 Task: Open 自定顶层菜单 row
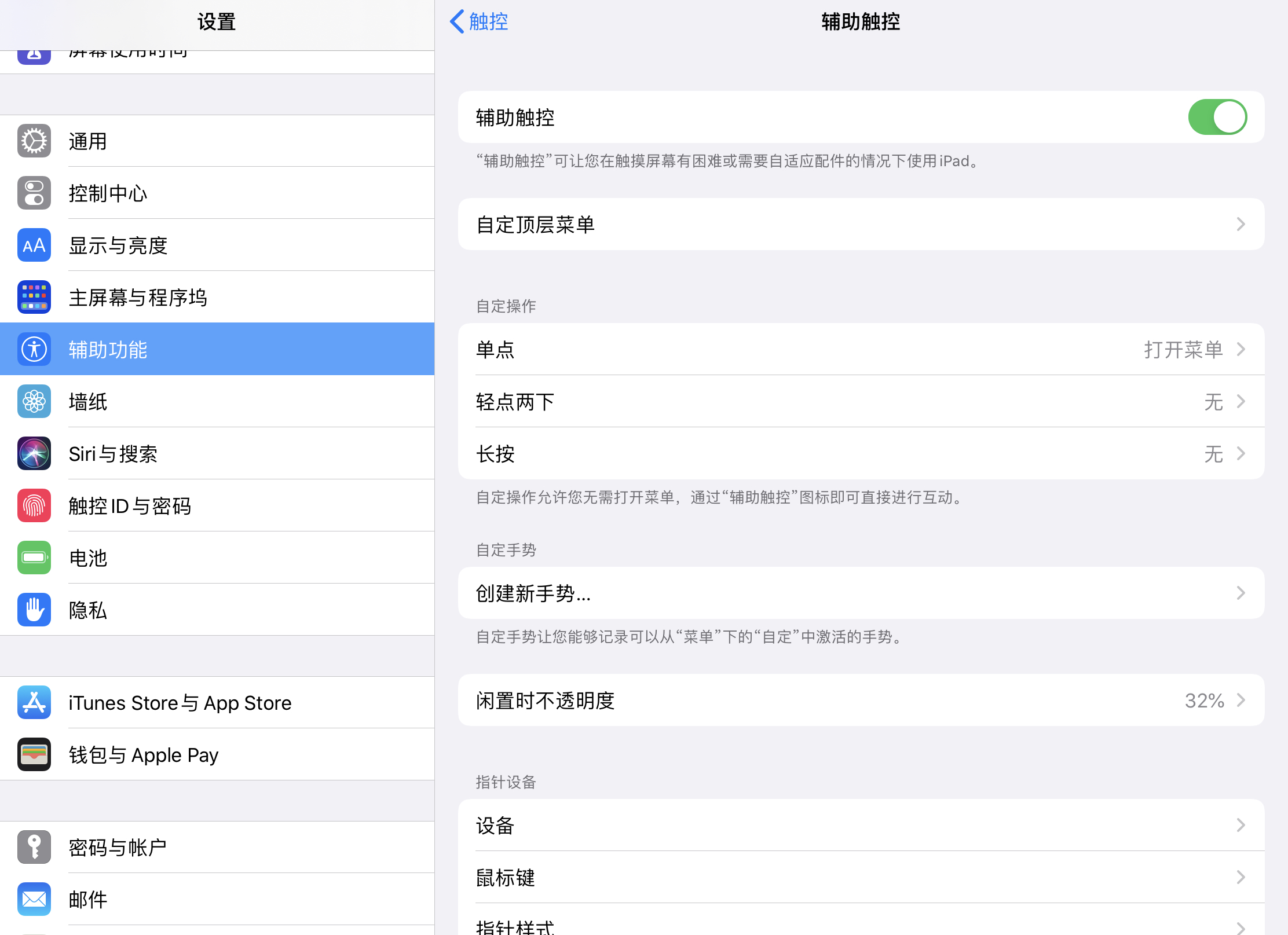pyautogui.click(x=861, y=224)
